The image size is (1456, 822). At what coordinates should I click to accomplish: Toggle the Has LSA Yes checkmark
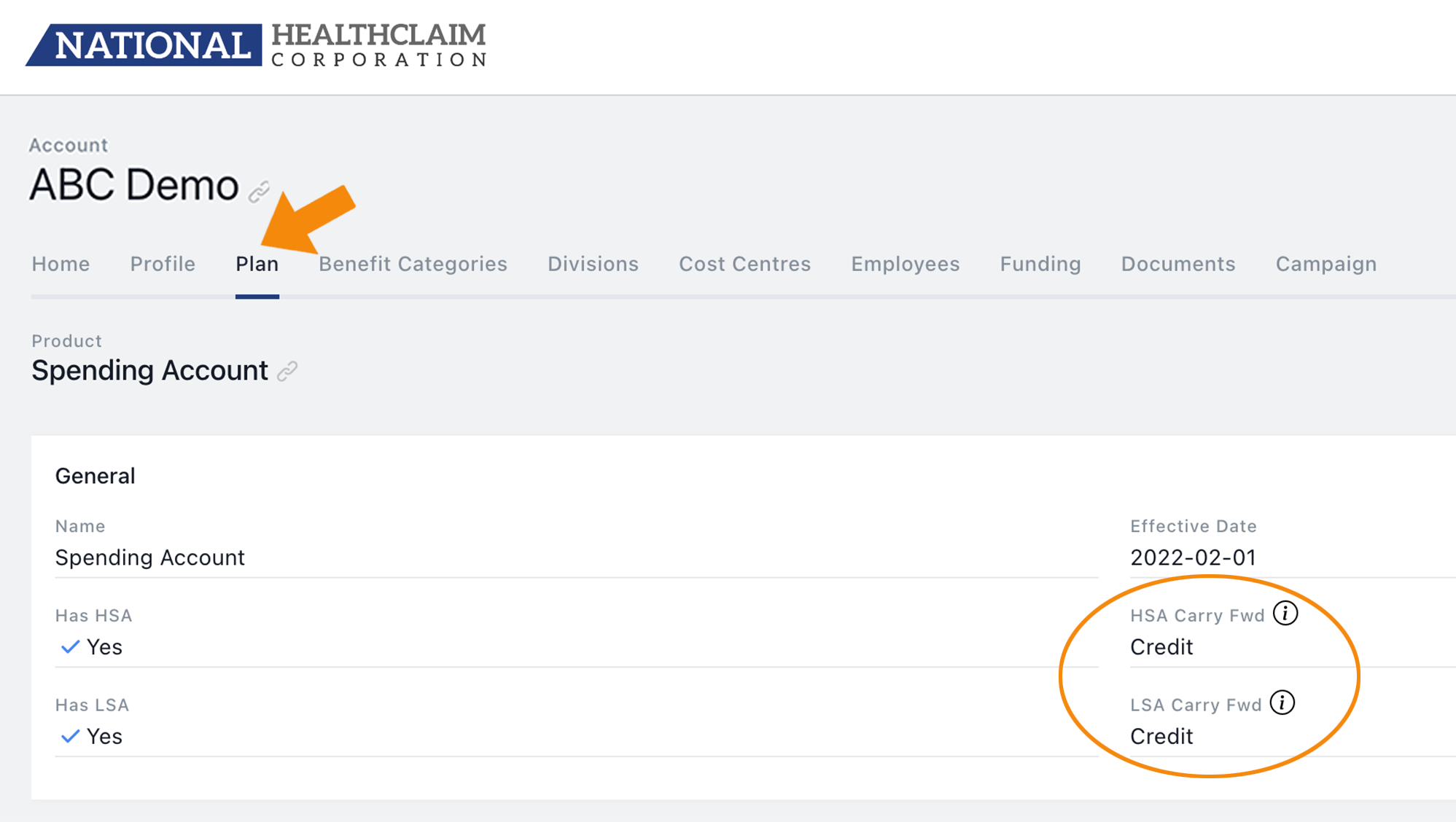[x=70, y=736]
